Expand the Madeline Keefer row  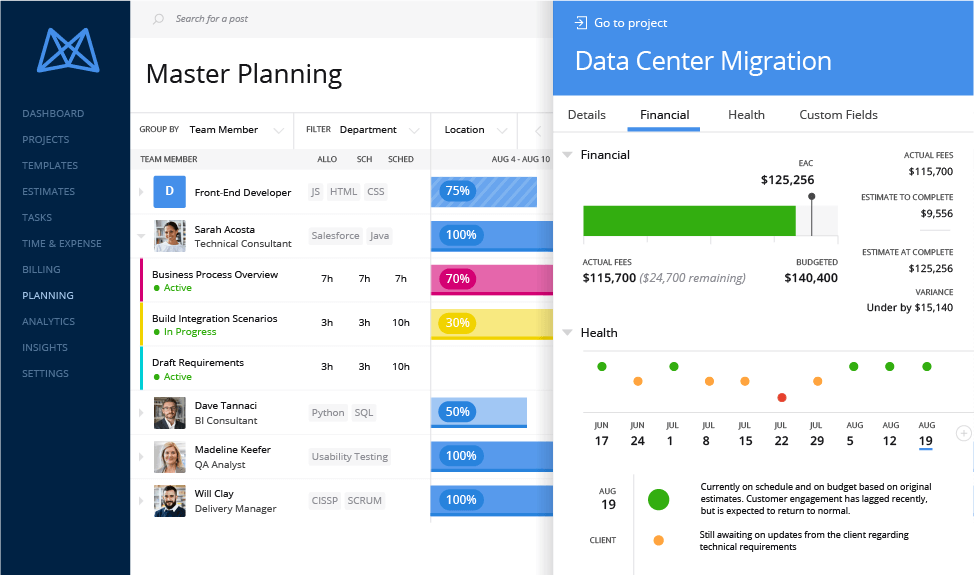coord(141,457)
